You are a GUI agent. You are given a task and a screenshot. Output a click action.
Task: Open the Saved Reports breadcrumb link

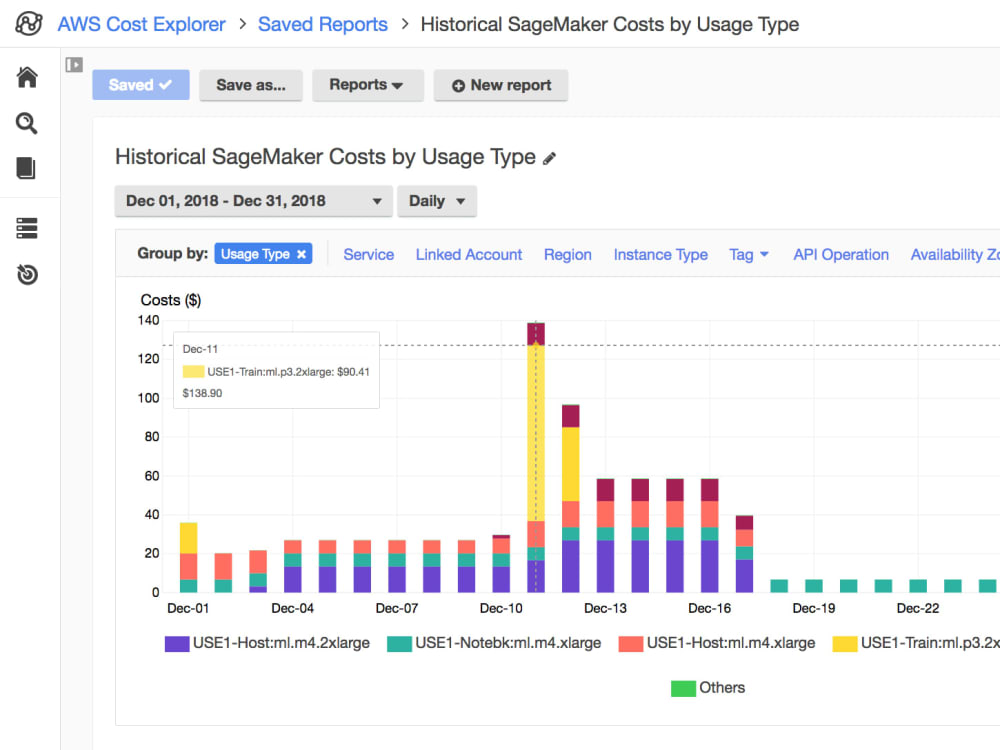(322, 24)
